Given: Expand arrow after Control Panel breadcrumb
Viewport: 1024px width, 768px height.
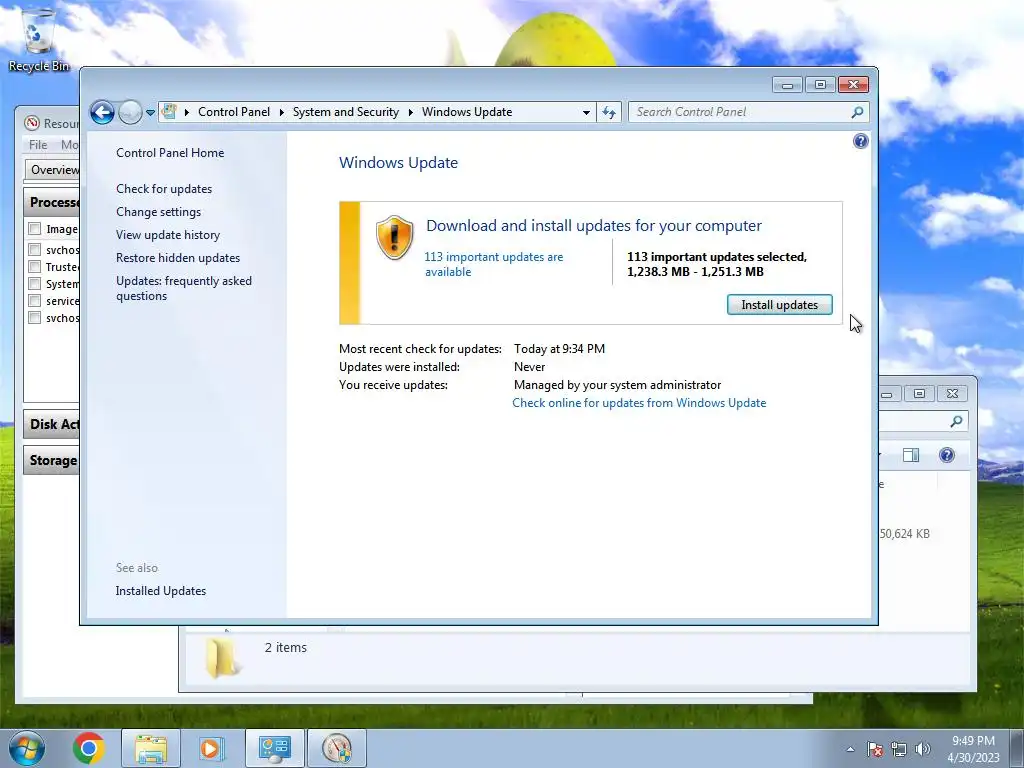Looking at the screenshot, I should [x=281, y=112].
